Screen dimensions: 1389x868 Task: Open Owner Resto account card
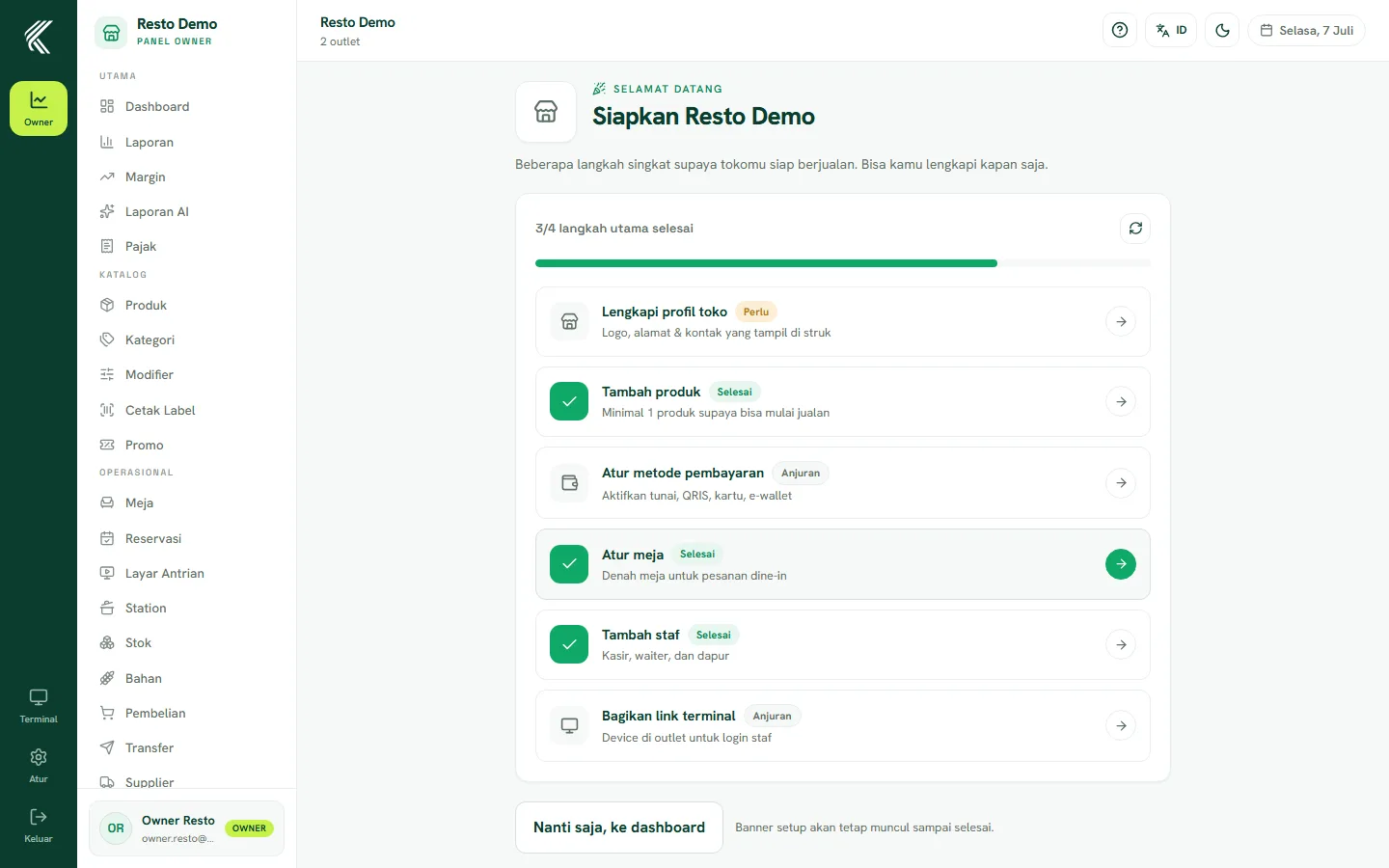187,828
